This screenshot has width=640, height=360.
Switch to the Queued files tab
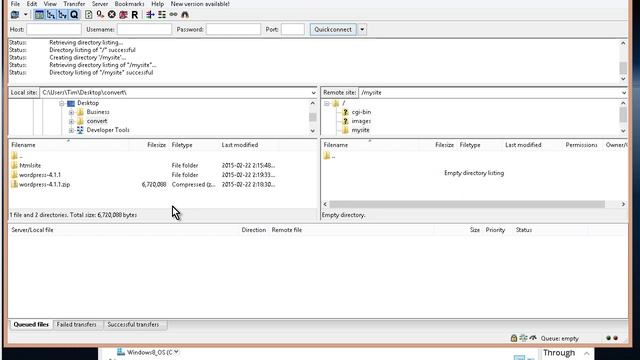coord(31,324)
